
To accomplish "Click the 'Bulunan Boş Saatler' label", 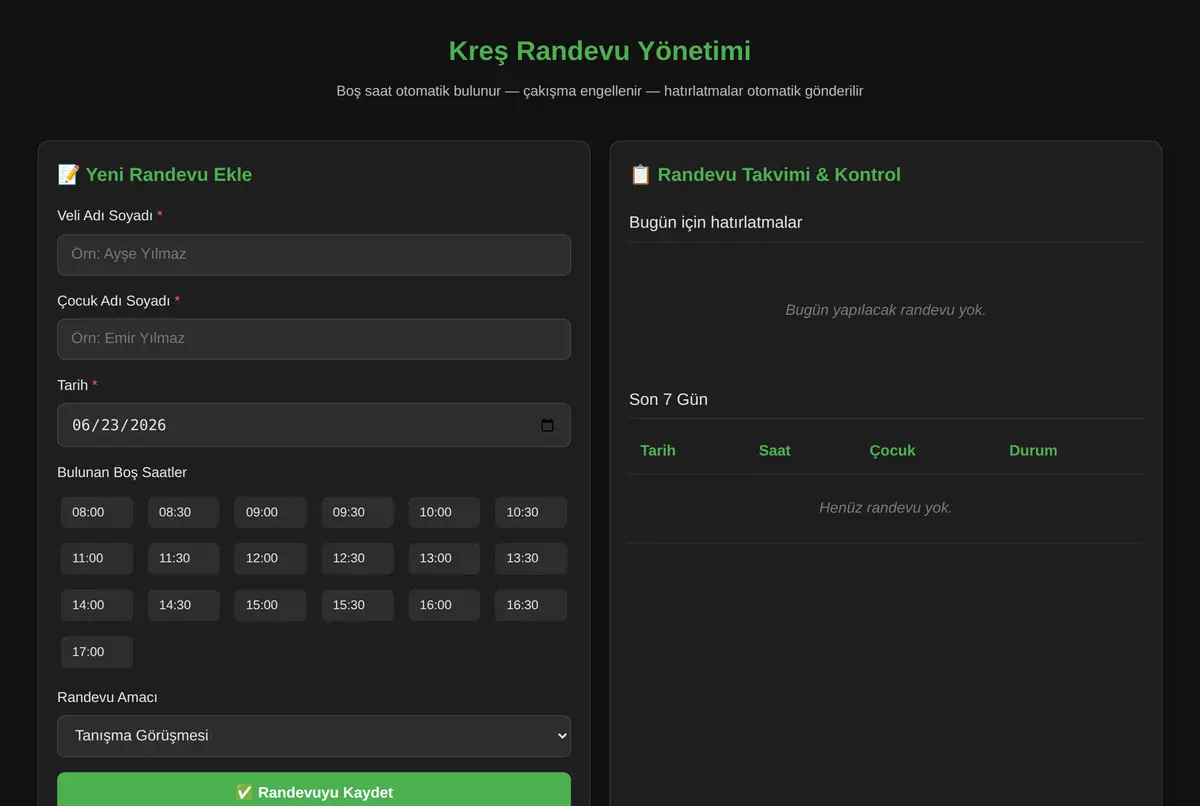I will [122, 472].
